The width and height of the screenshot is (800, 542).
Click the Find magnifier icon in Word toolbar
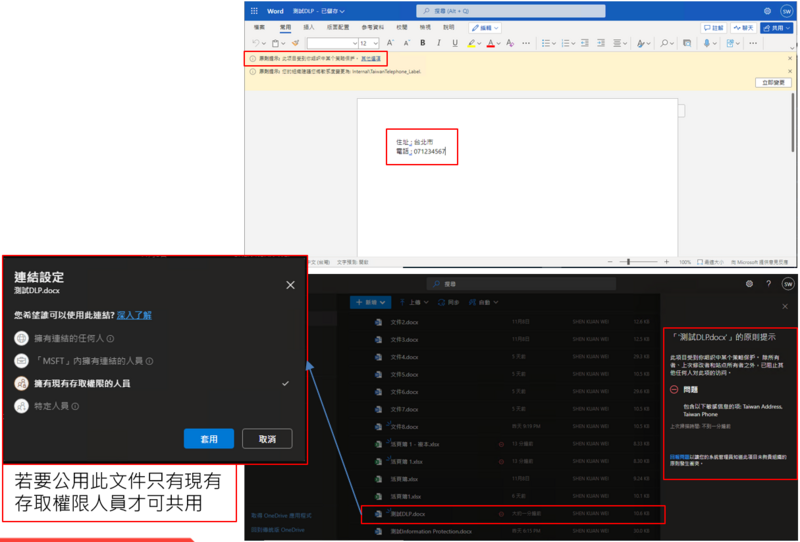(x=664, y=43)
